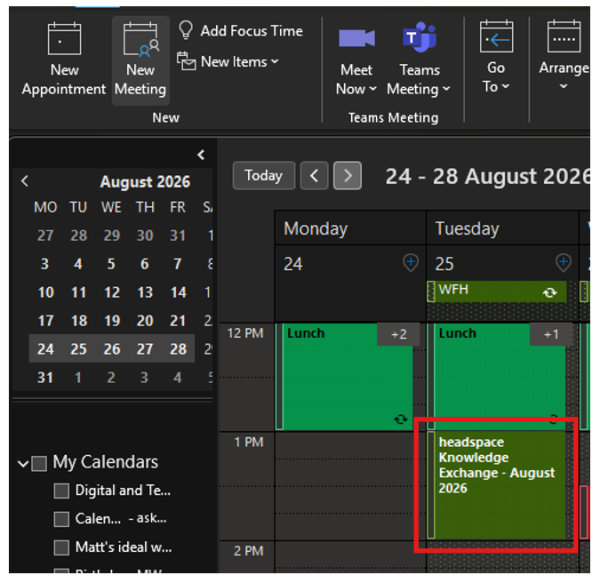600x583 pixels.
Task: Select August 17 in mini calendar
Action: 46,321
